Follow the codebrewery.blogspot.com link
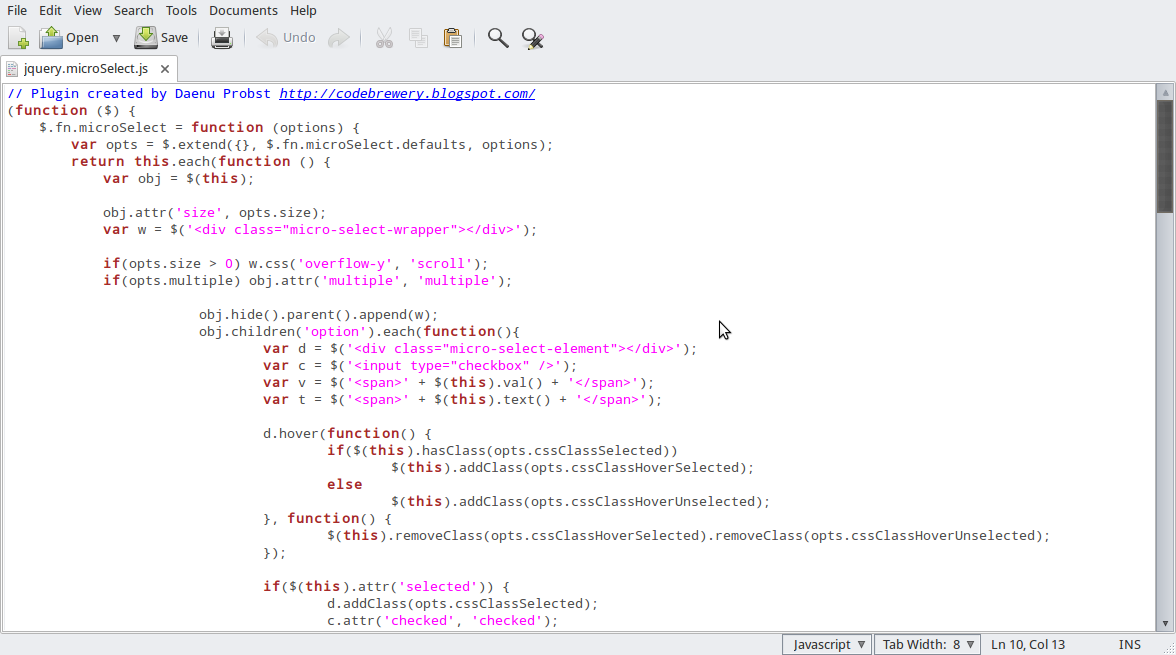 [x=407, y=94]
